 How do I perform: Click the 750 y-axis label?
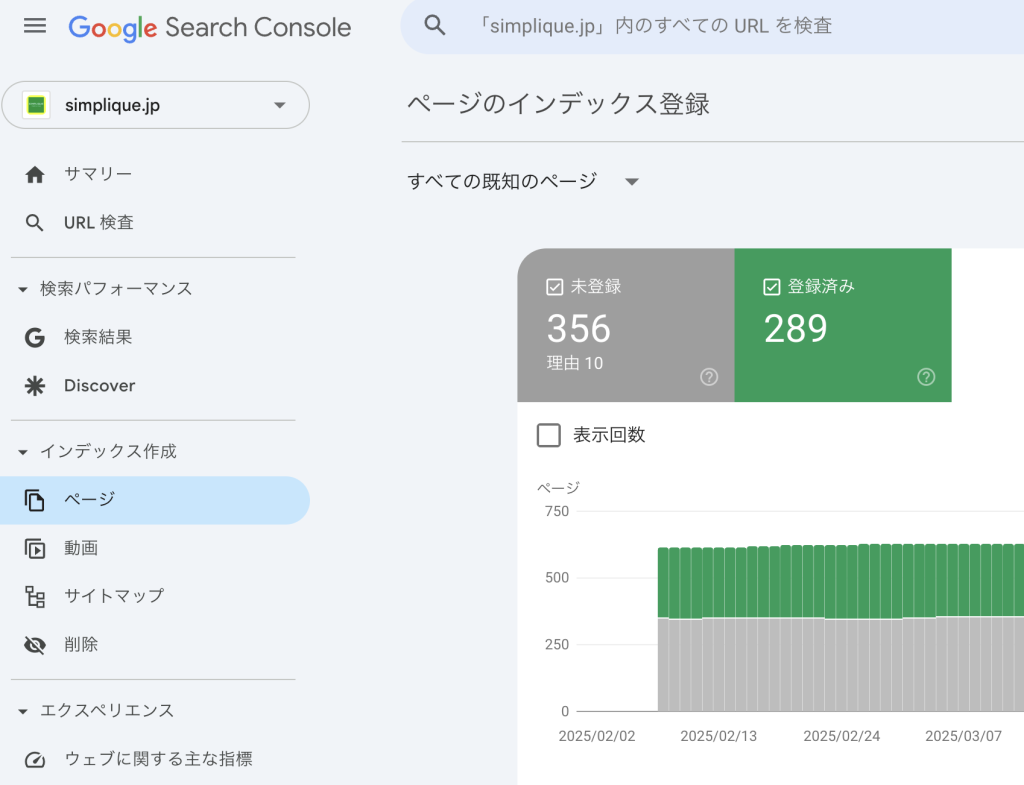pyautogui.click(x=557, y=511)
